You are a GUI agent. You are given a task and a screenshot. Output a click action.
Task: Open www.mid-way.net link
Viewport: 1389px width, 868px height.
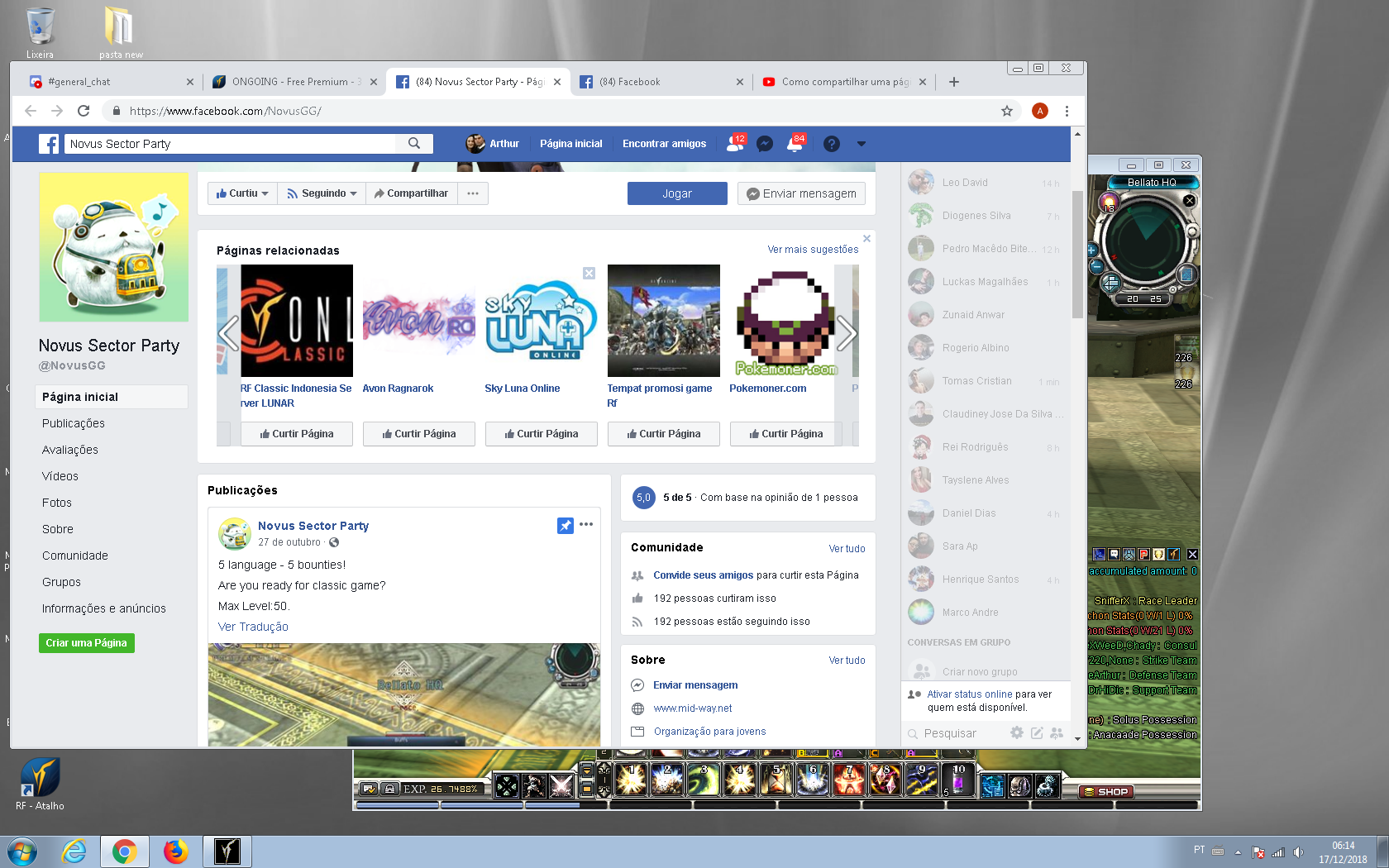click(693, 708)
